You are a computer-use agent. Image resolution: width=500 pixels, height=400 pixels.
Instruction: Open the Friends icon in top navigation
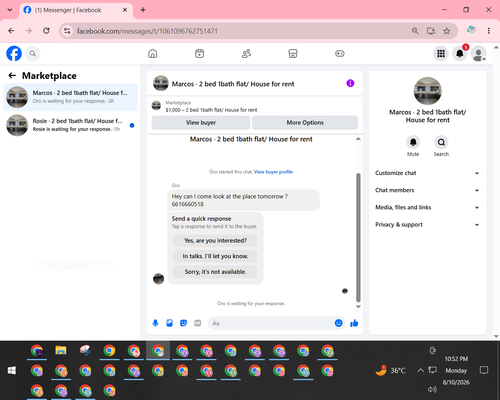pos(246,53)
